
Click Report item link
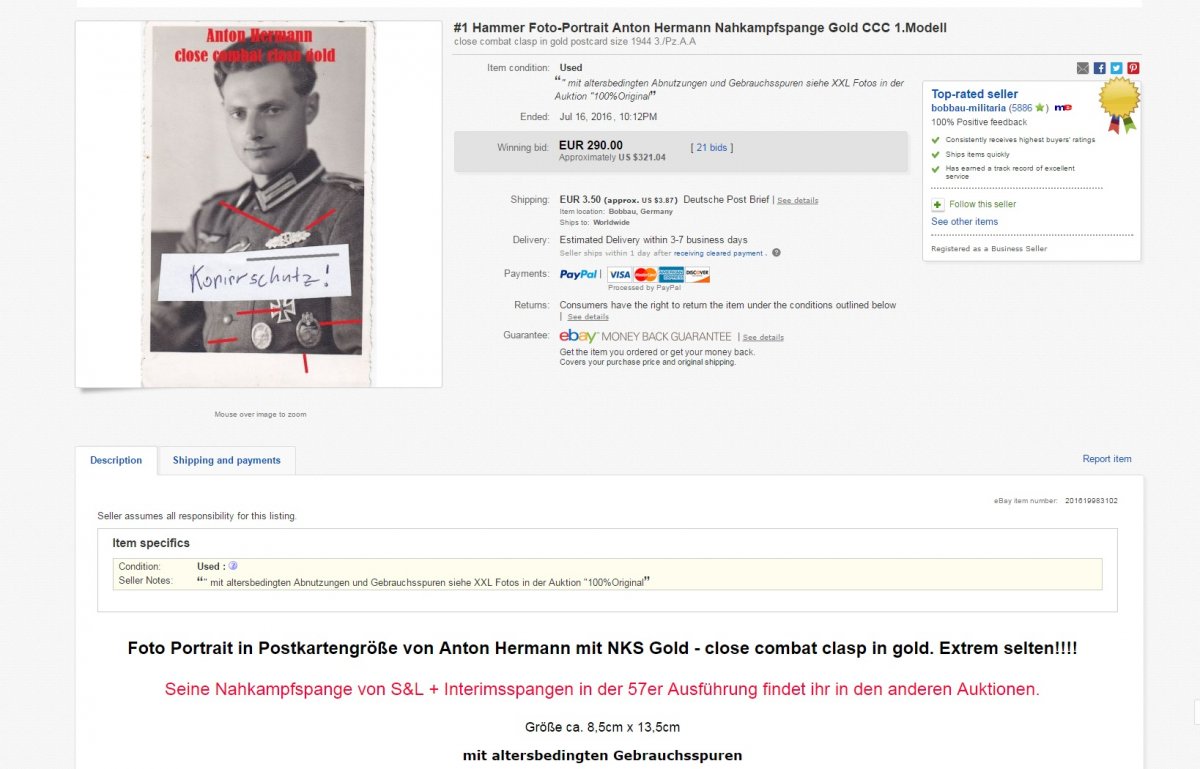coord(1107,459)
